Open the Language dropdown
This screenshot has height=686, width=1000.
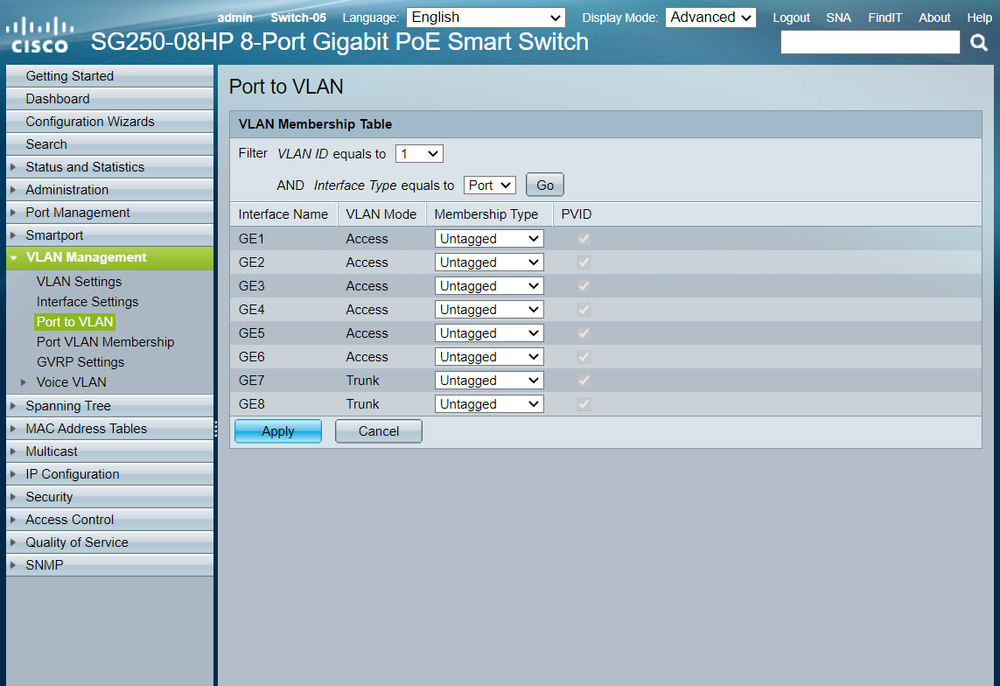tap(486, 17)
